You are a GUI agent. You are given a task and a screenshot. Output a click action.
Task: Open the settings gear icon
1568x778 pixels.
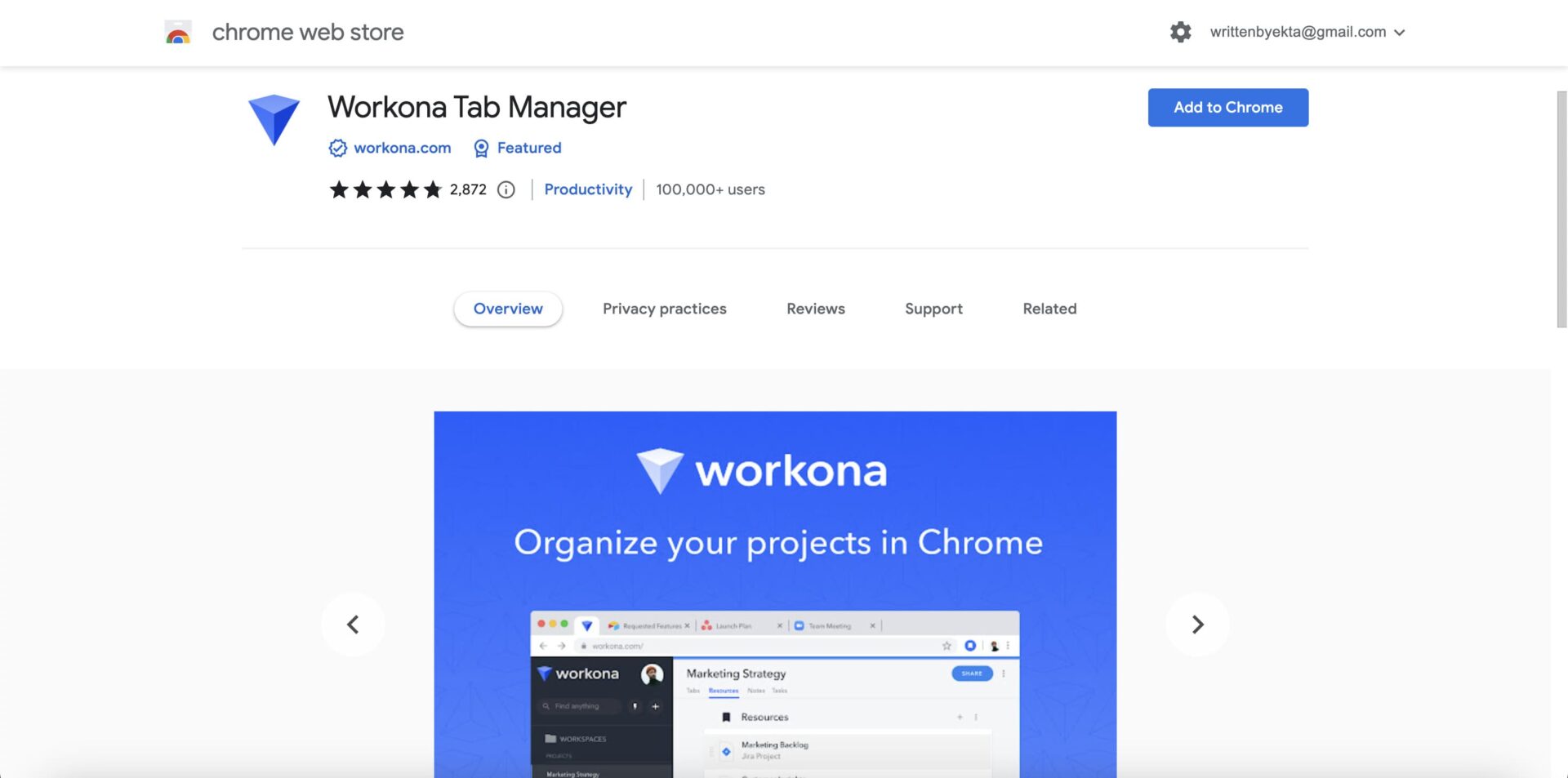1180,32
